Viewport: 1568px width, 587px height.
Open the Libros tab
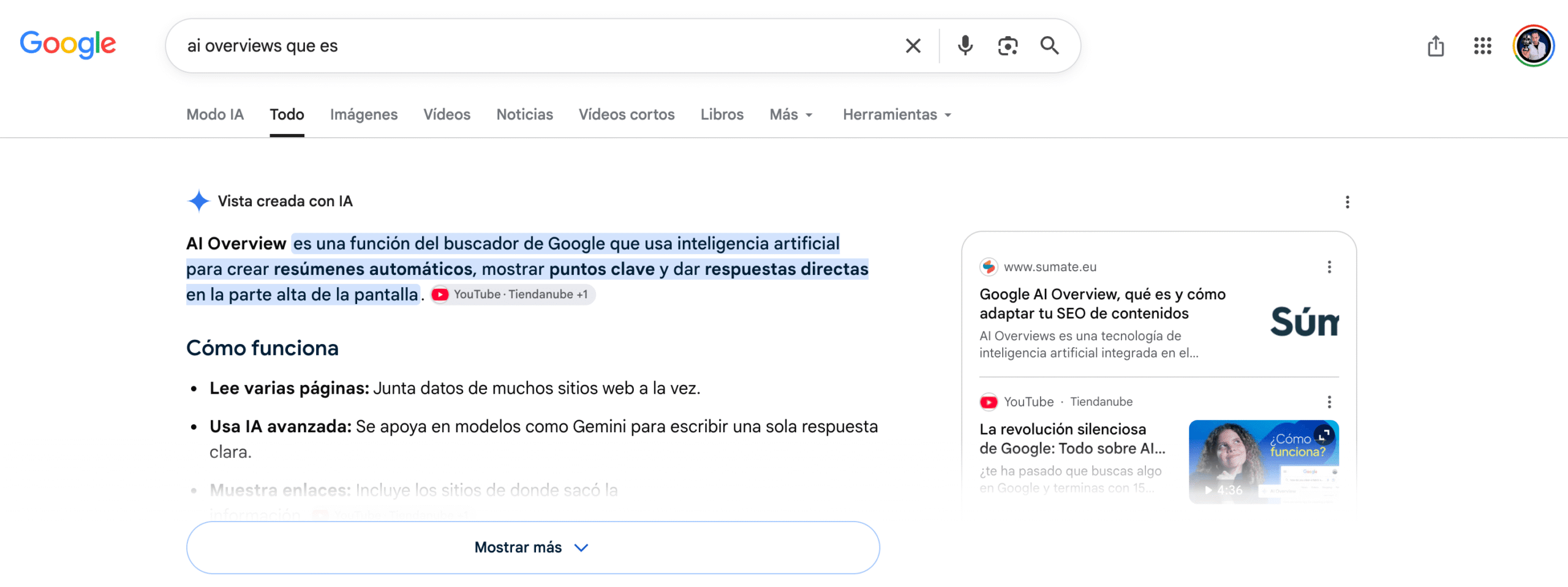722,114
